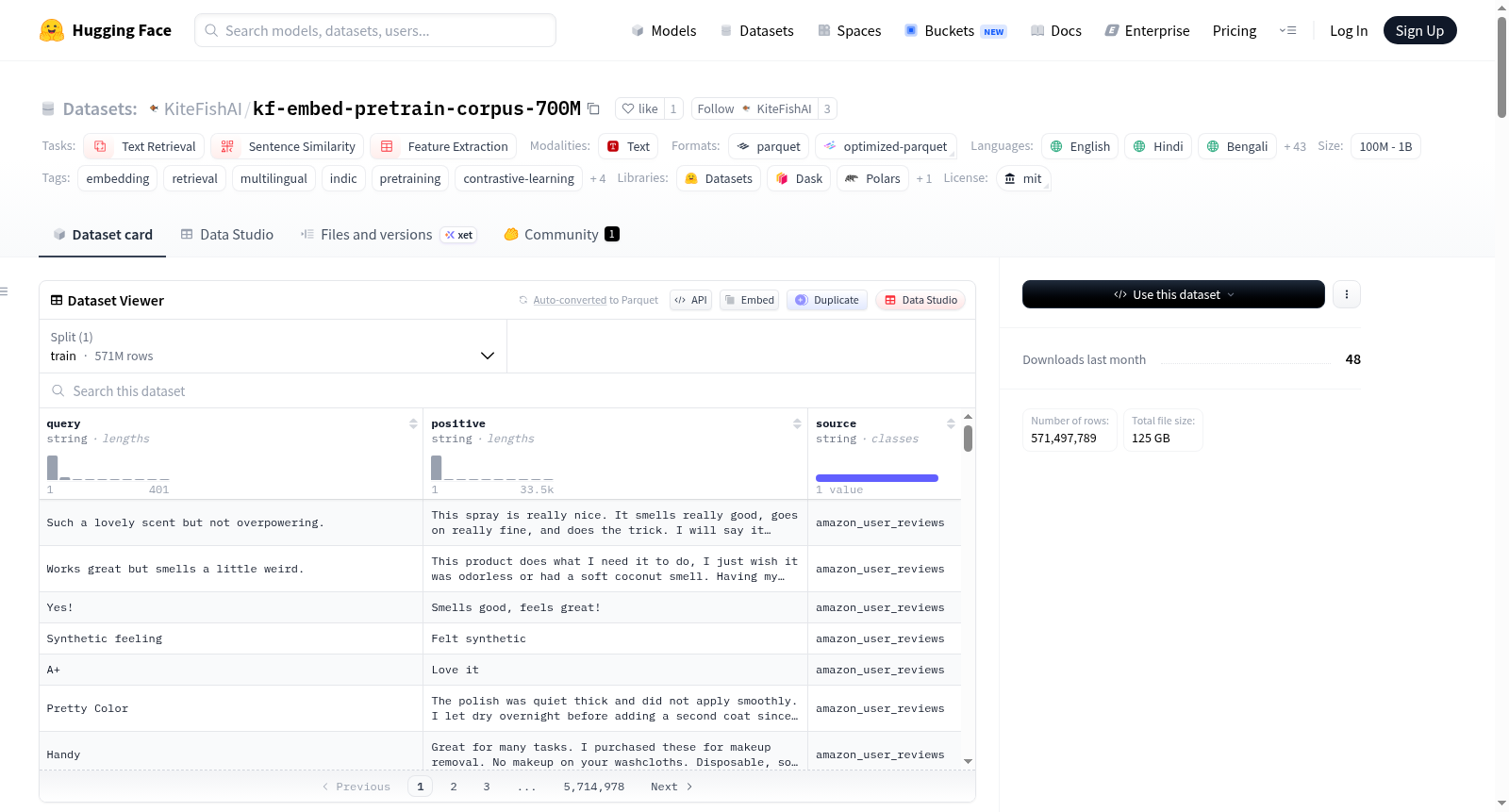Viewport: 1509px width, 812px height.
Task: Click the 100M - 1B size tag
Action: tap(1385, 146)
